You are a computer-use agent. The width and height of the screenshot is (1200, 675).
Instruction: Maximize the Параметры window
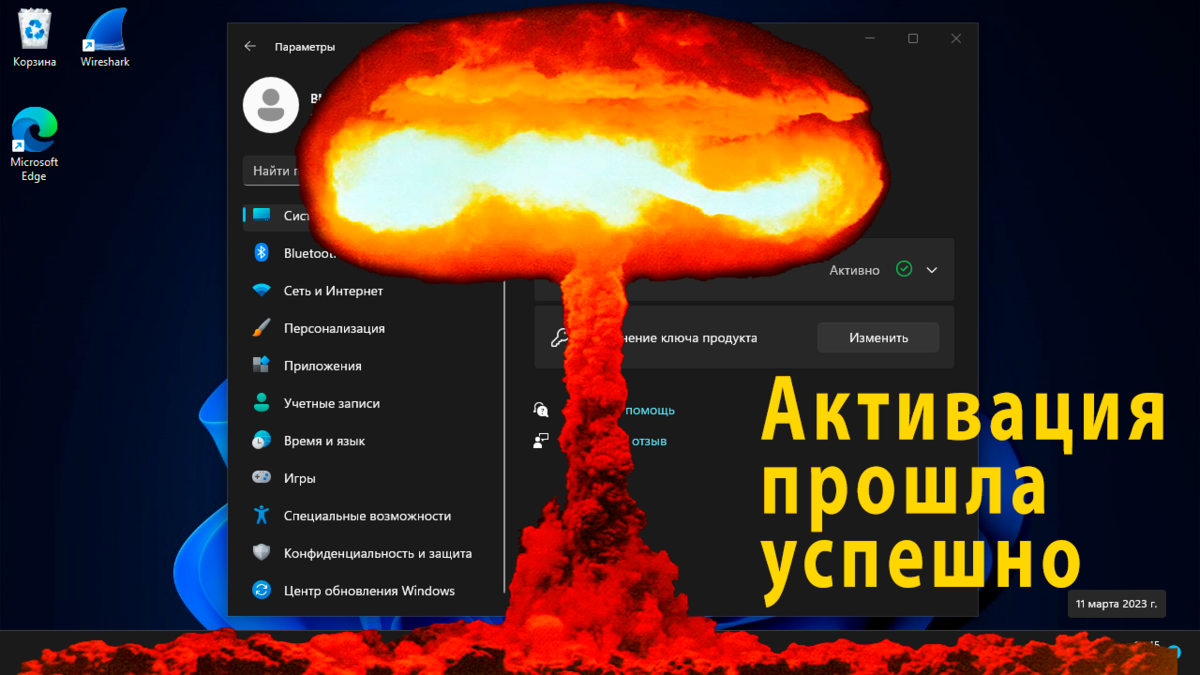(x=913, y=39)
